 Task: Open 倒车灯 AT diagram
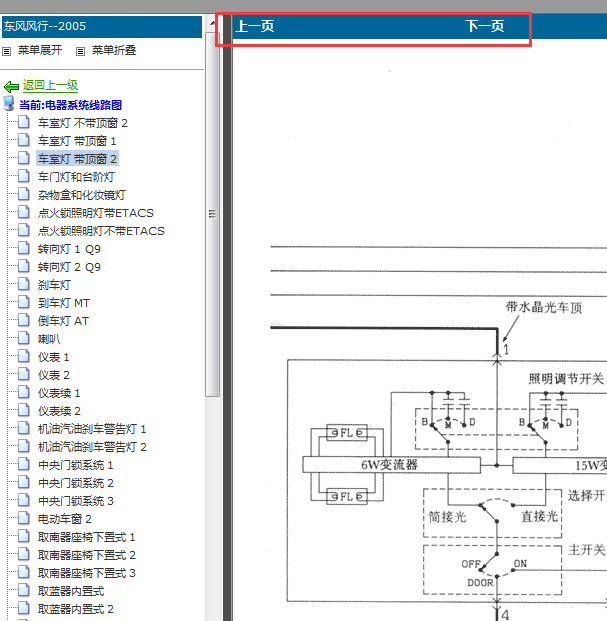pos(63,321)
